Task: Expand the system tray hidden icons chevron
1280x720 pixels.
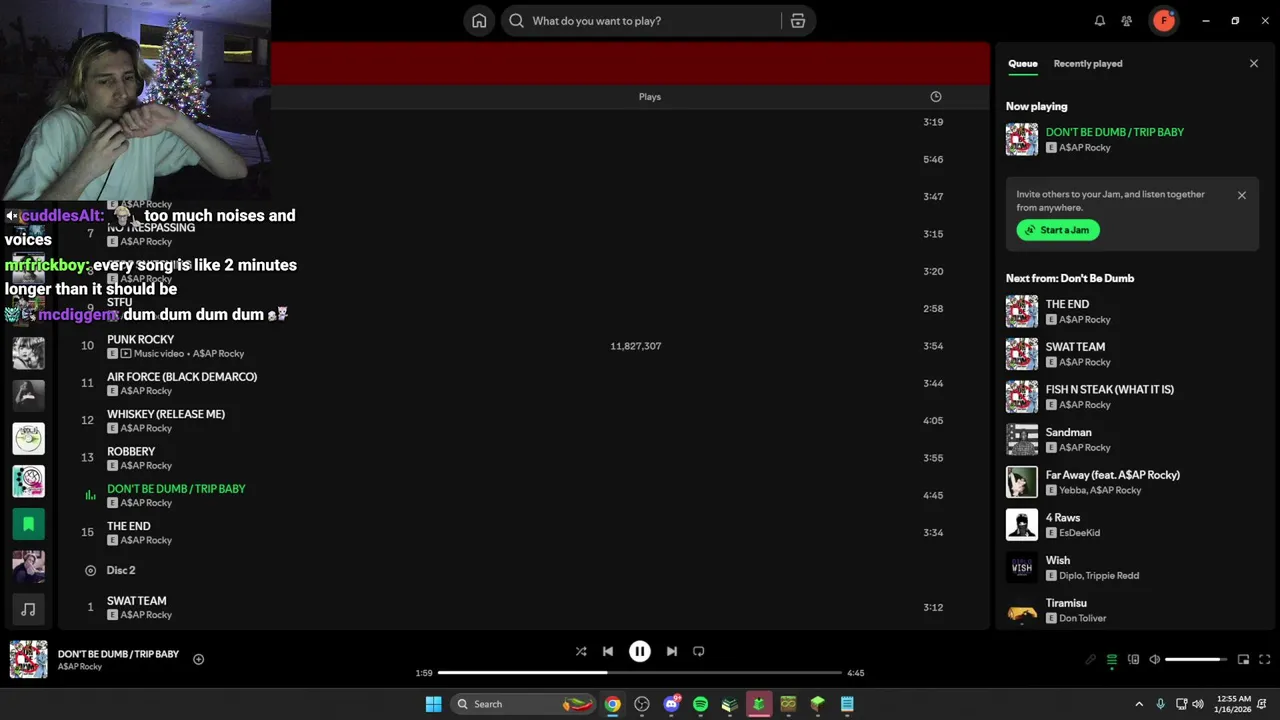Action: coord(1139,704)
